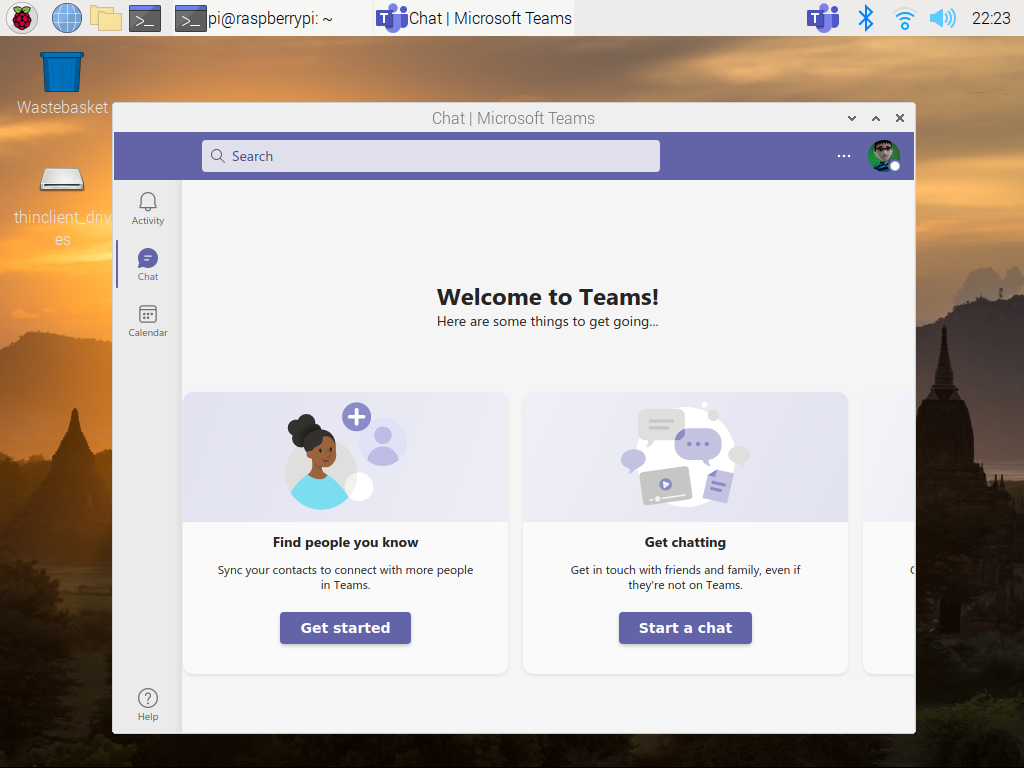Click the Teams tray icon

823,18
